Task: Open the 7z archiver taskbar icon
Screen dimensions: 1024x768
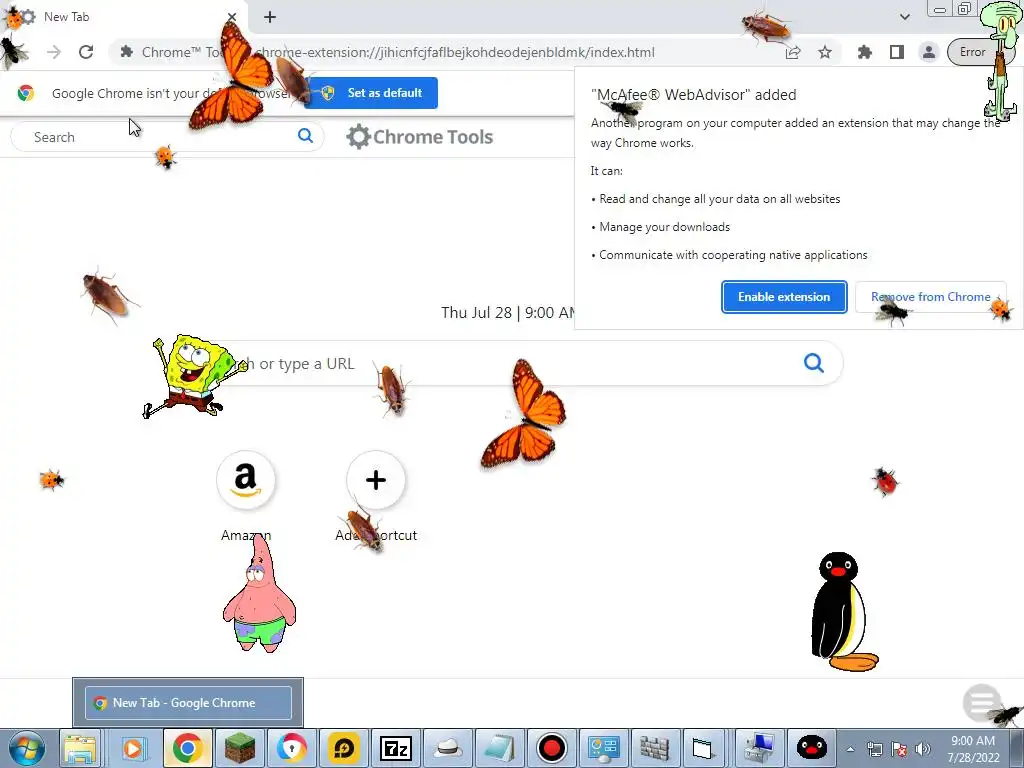Action: point(396,748)
